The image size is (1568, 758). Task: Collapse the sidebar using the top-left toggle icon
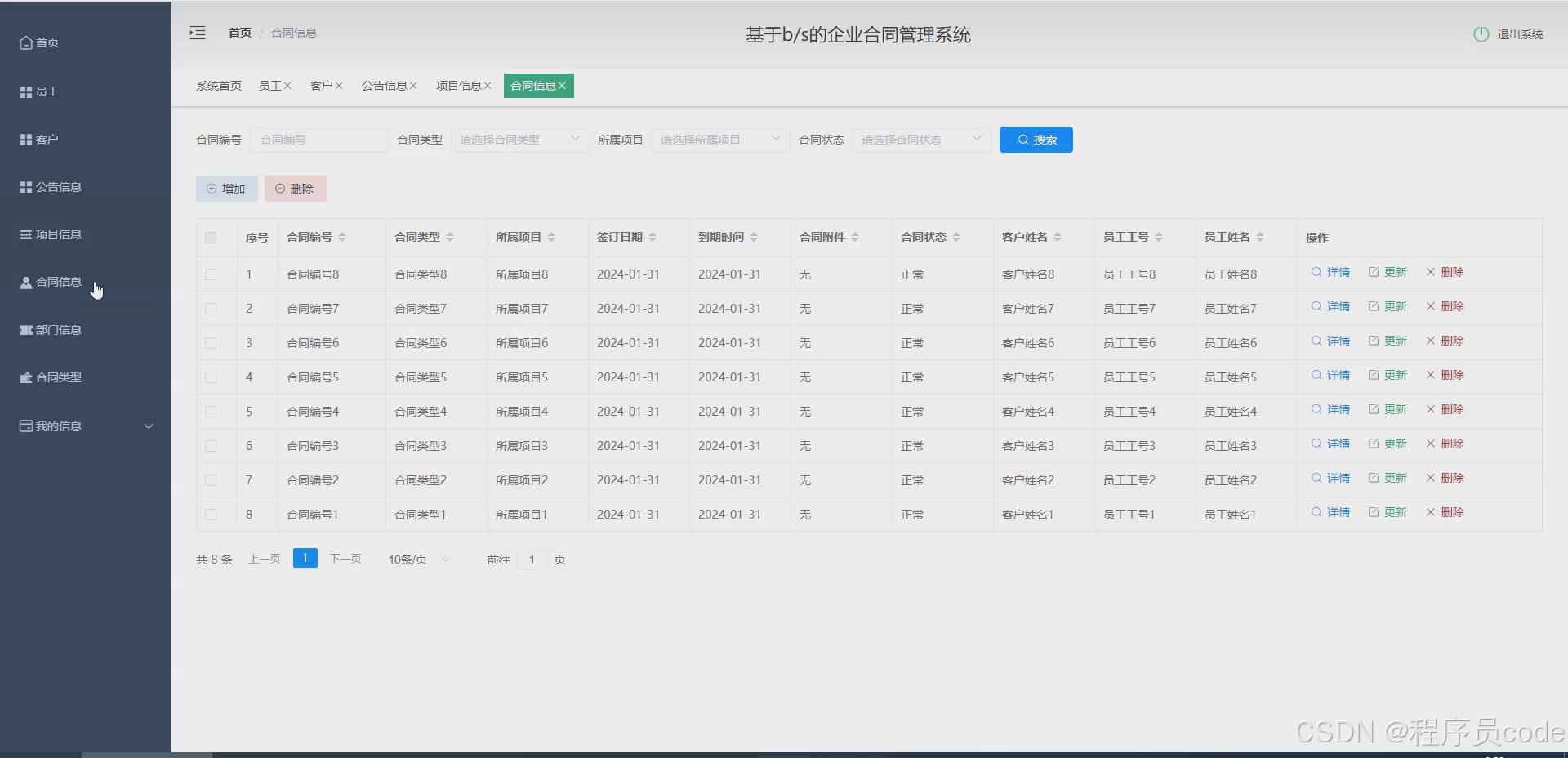197,33
